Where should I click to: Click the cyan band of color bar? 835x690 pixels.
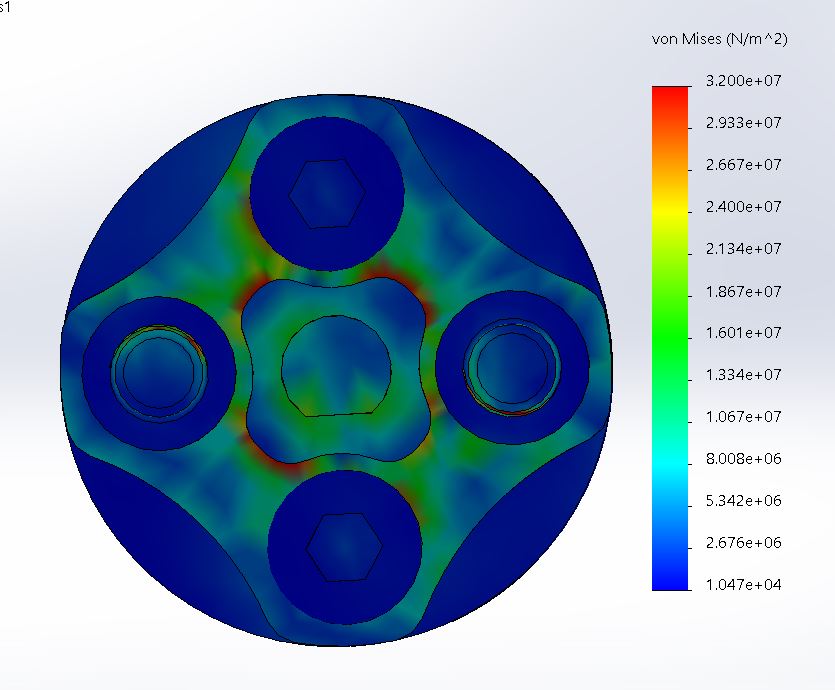point(670,461)
